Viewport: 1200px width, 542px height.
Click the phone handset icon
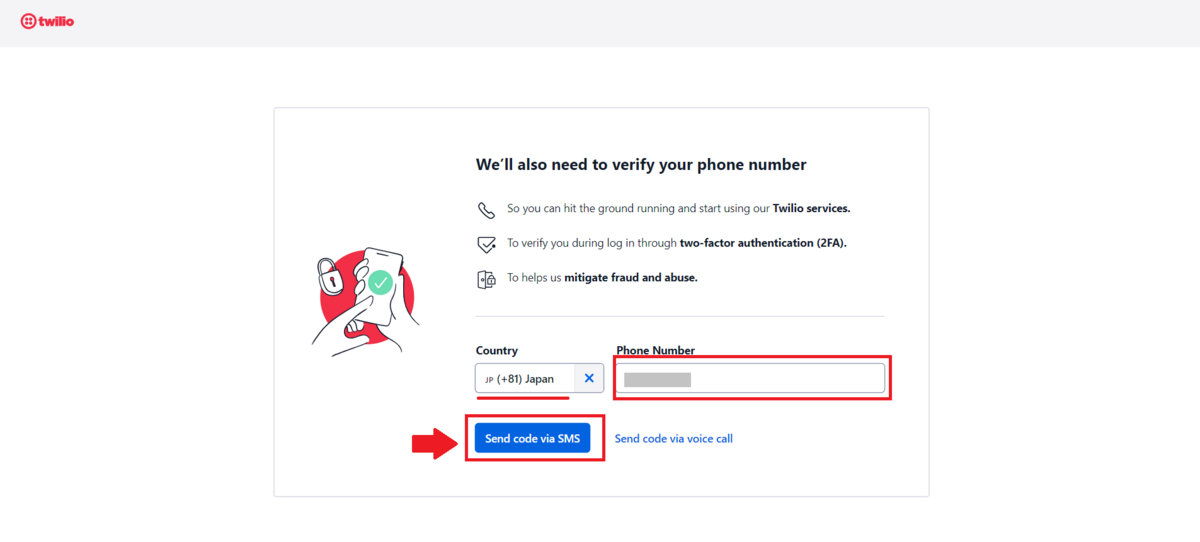coord(486,210)
